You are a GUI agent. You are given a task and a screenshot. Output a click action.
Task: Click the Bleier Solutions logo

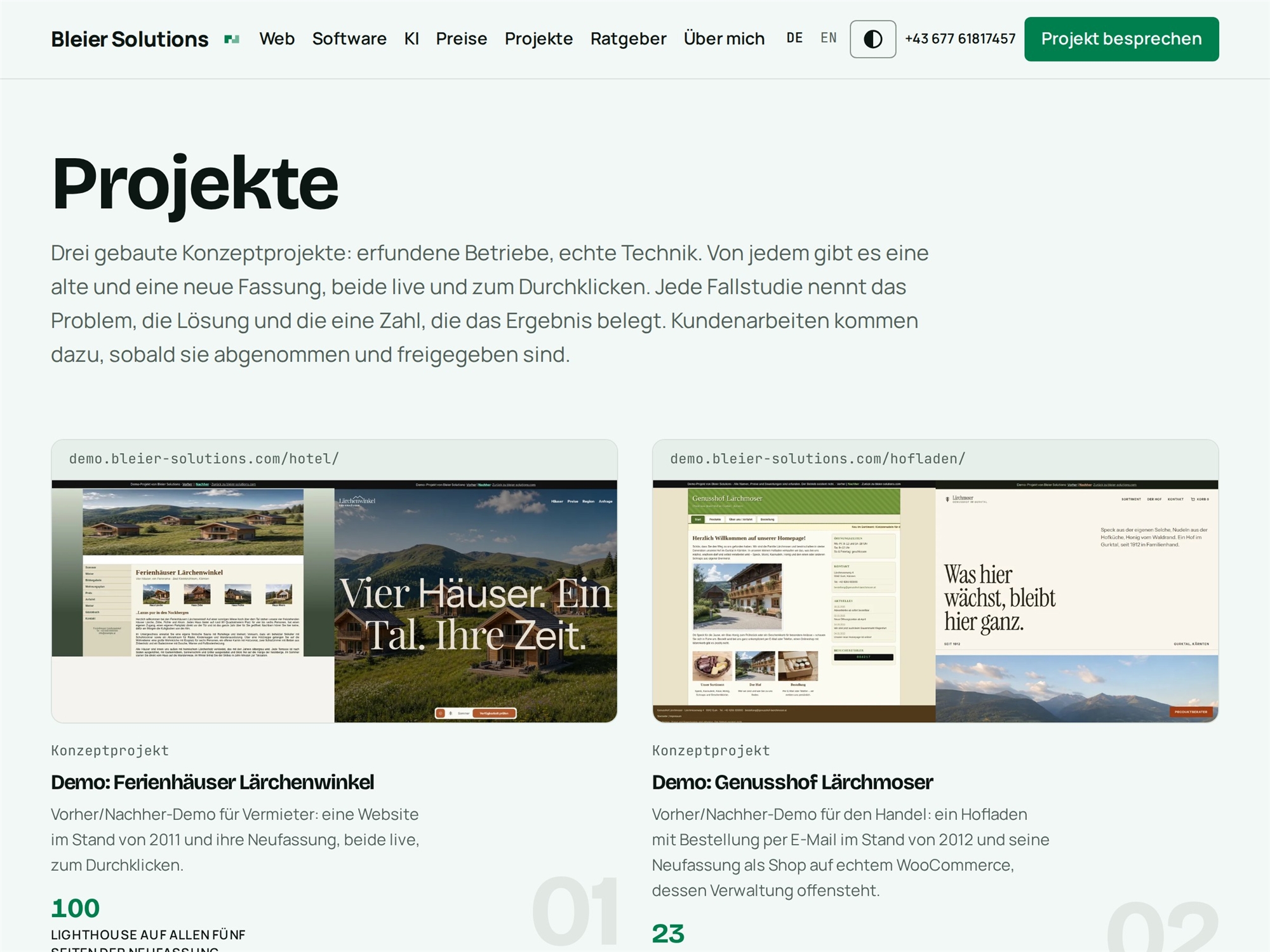tap(130, 39)
